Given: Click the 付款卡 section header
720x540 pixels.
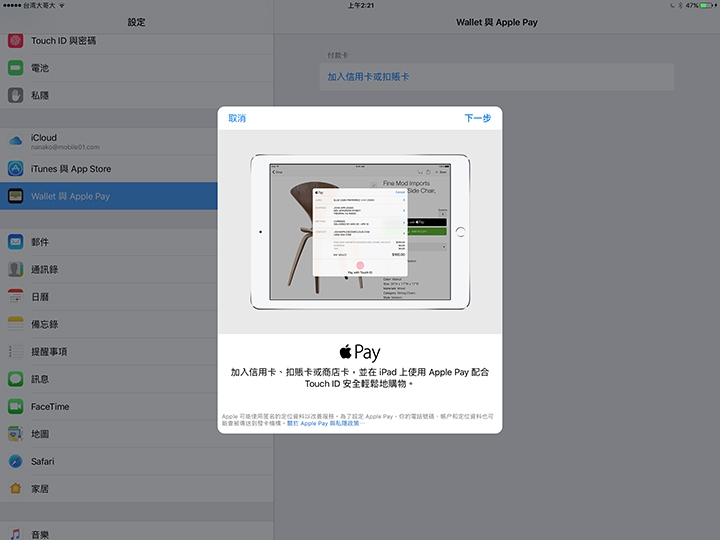Looking at the screenshot, I should (x=337, y=55).
